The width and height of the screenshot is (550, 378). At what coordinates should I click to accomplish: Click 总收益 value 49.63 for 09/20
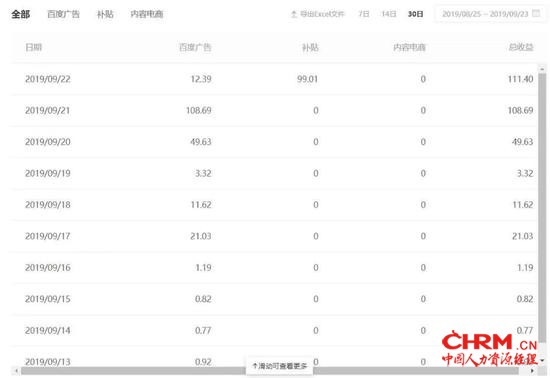click(x=523, y=142)
